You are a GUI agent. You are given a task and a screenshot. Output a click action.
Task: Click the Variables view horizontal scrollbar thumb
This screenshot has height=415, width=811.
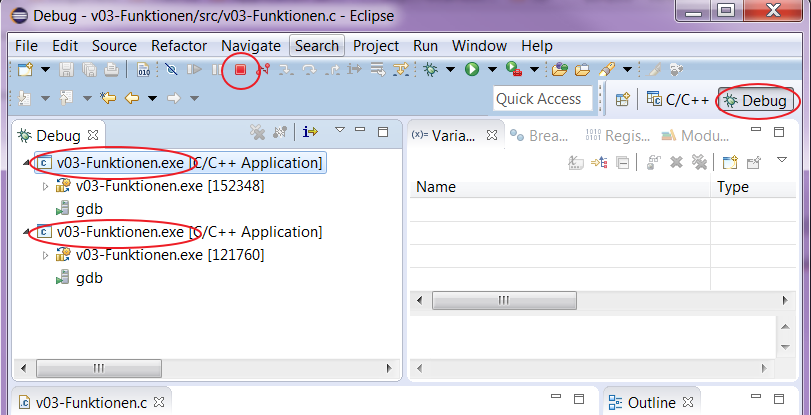click(x=504, y=301)
